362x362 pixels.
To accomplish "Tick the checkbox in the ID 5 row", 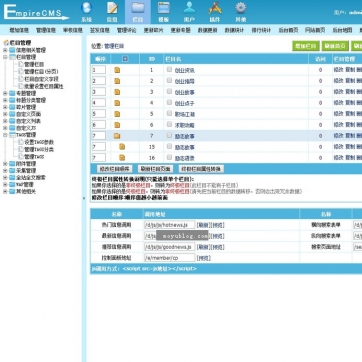I will pos(169,113).
